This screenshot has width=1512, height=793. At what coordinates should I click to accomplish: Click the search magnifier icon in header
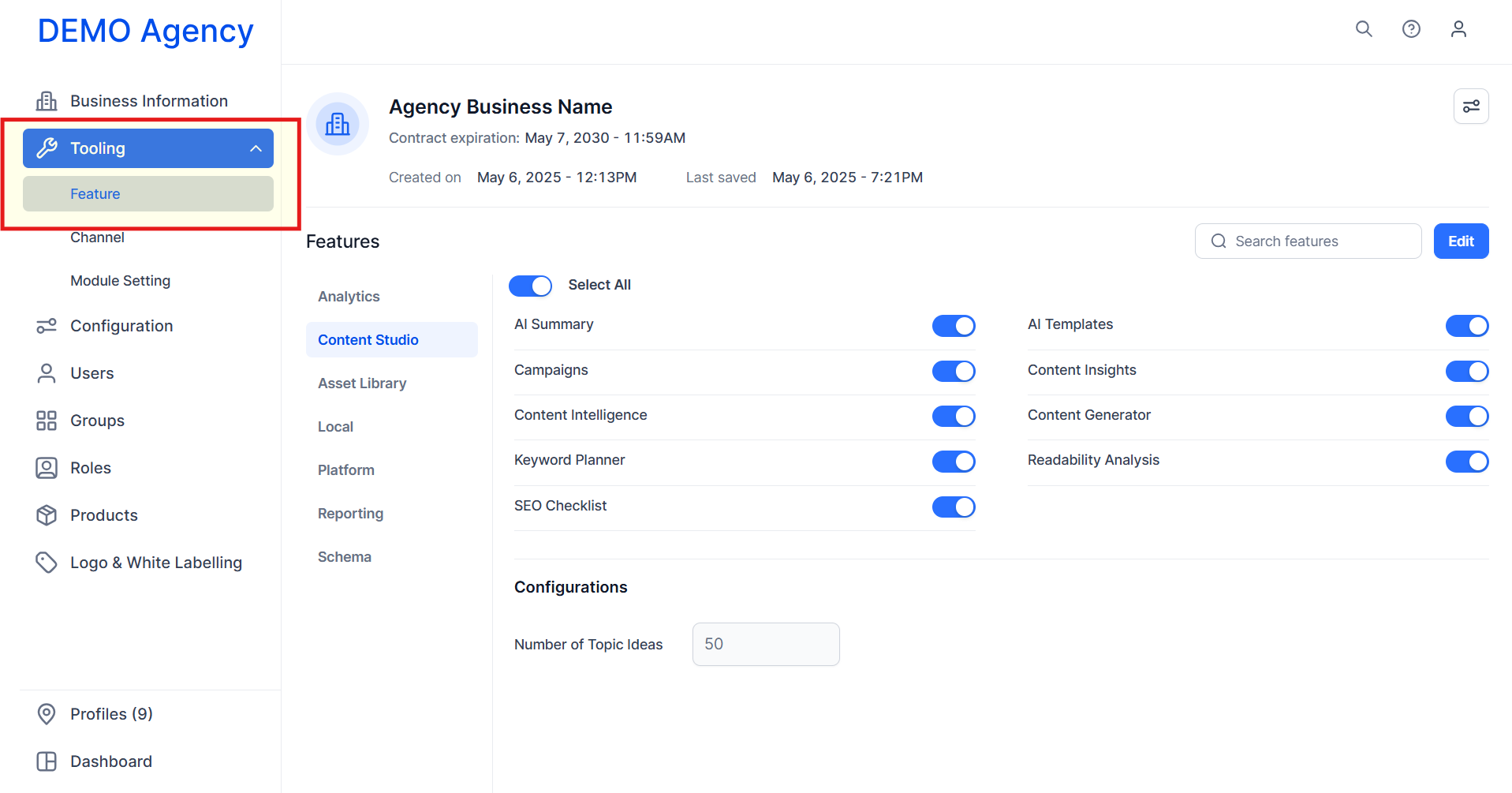pos(1364,29)
